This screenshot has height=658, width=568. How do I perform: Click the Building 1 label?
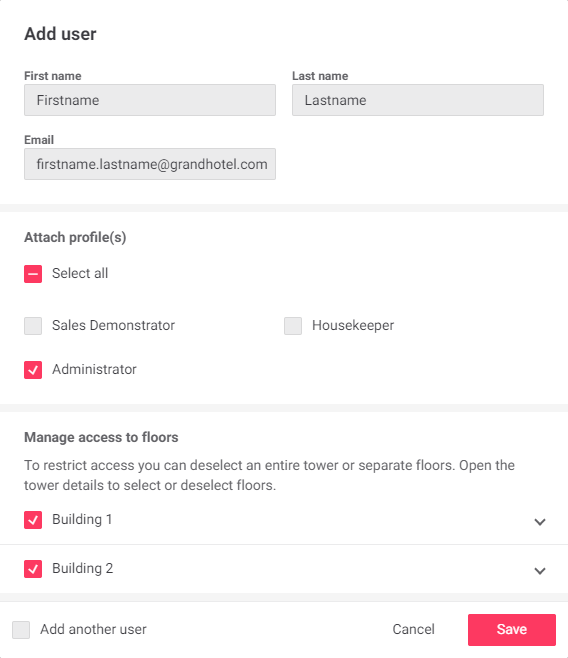[82, 520]
